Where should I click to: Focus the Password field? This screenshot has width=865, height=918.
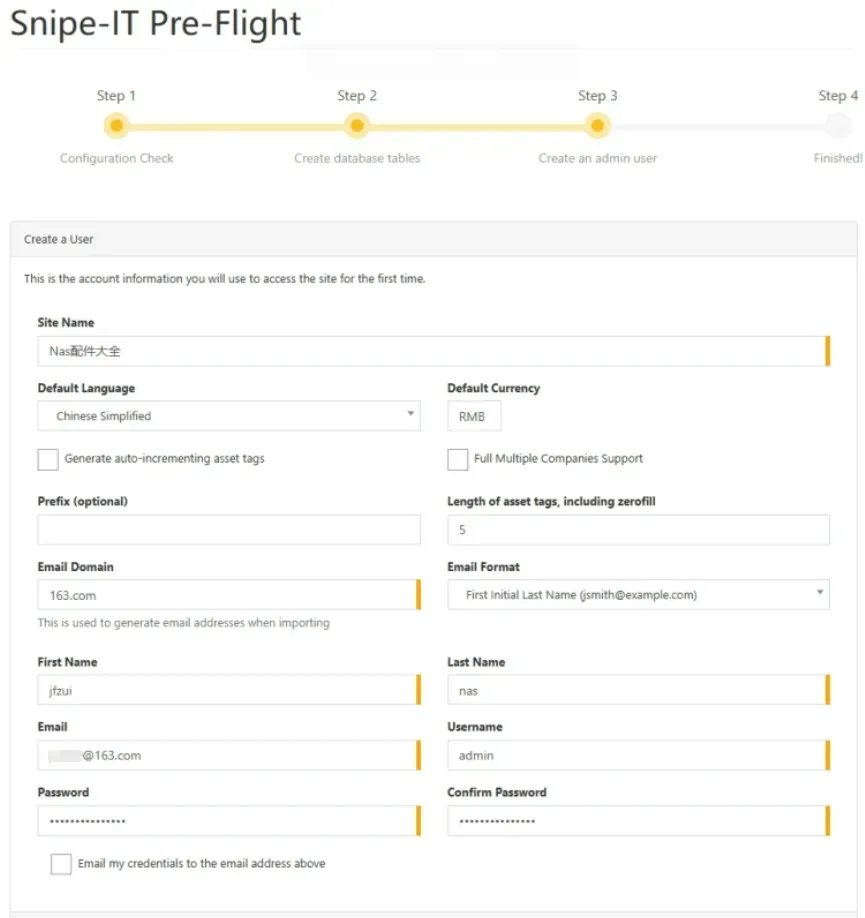click(227, 821)
